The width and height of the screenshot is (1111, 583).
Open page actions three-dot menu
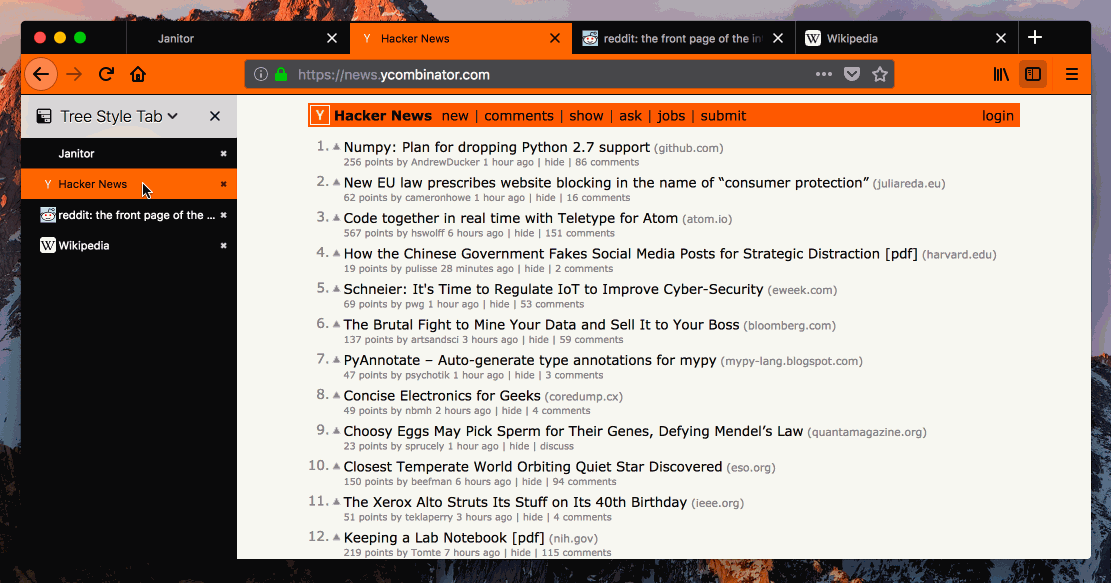click(823, 74)
